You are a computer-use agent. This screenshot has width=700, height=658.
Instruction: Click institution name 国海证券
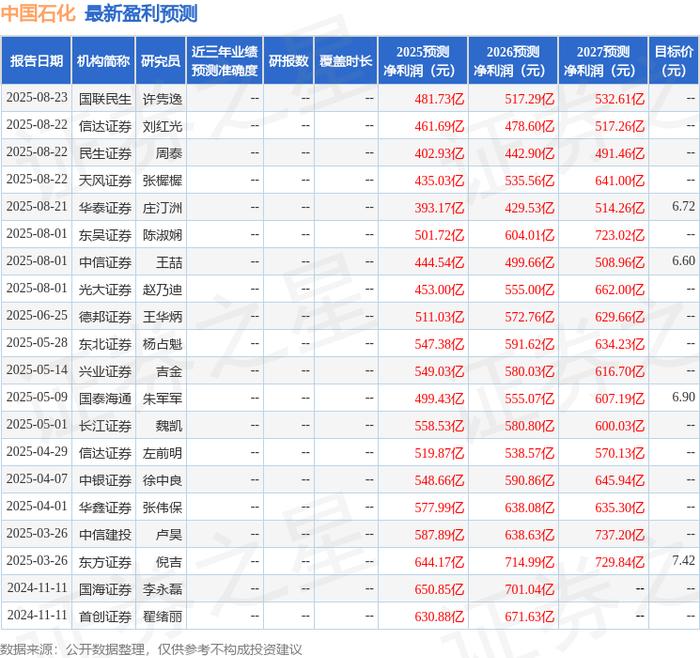(105, 589)
